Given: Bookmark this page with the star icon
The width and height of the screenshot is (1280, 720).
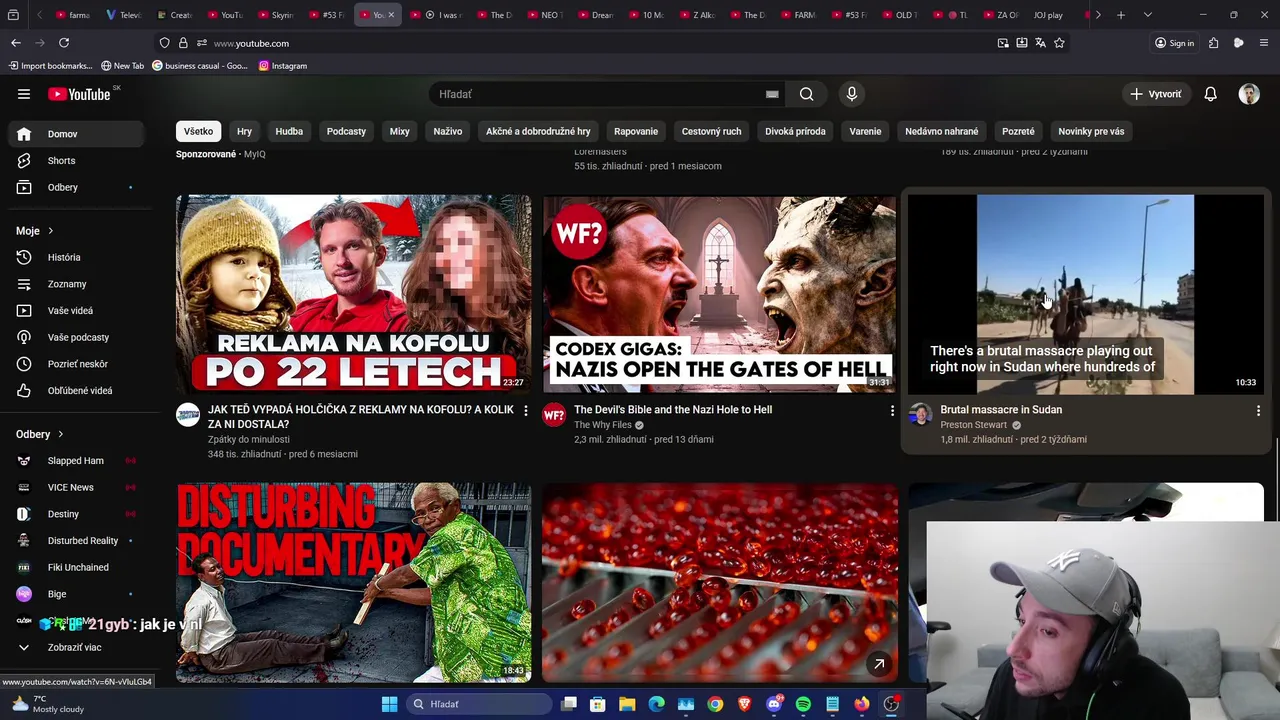Looking at the screenshot, I should pos(1059,43).
